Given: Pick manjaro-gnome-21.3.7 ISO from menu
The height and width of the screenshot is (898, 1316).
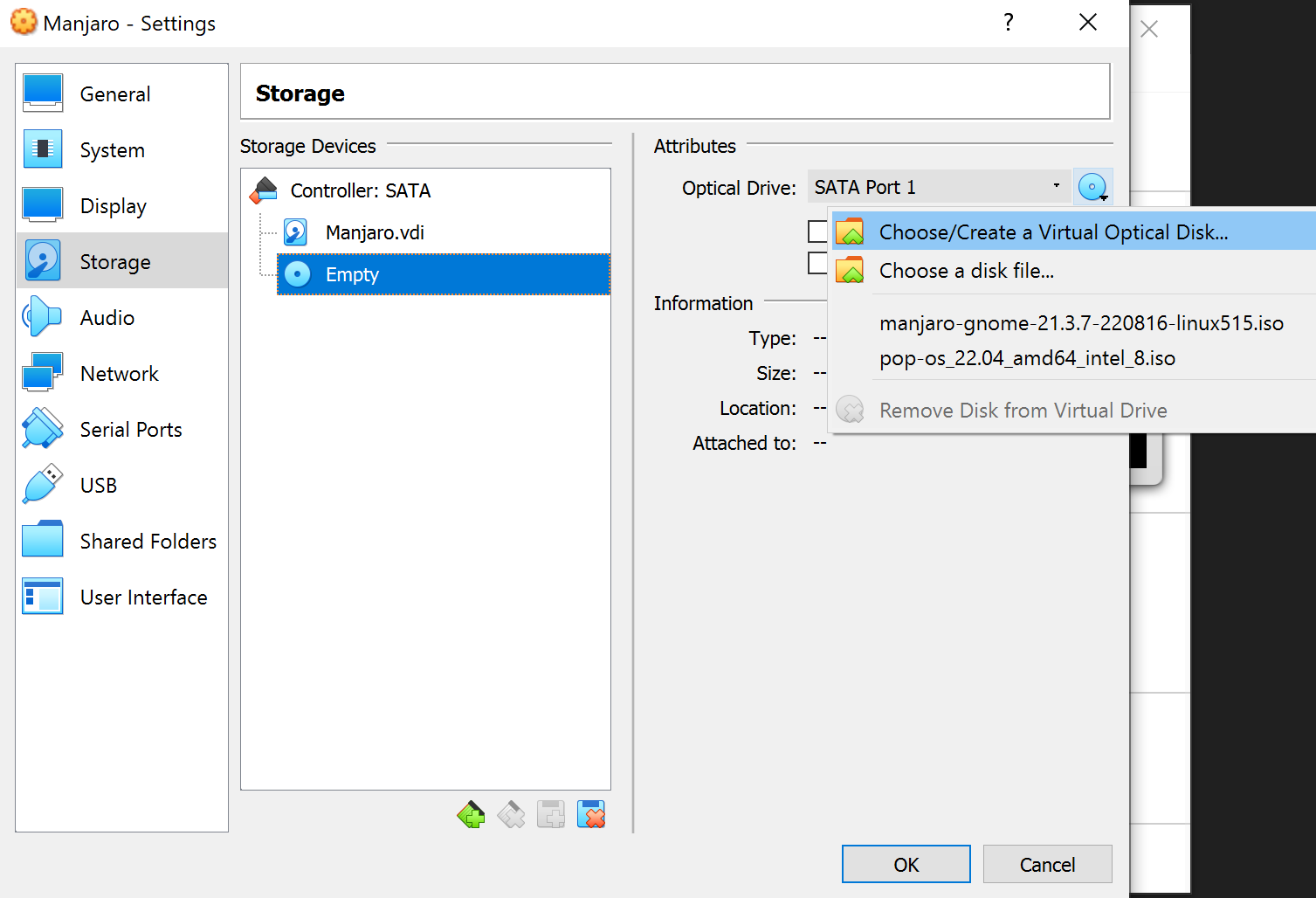Looking at the screenshot, I should tap(1081, 323).
